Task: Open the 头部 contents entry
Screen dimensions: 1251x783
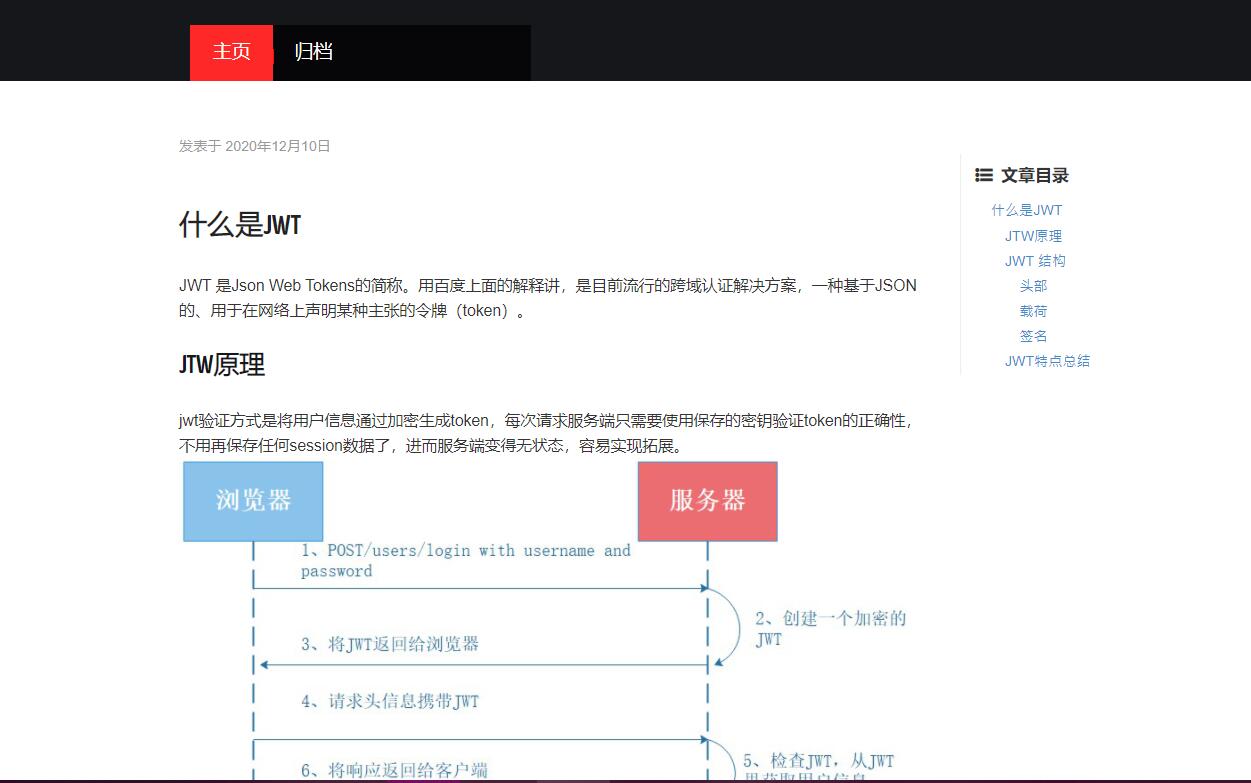Action: point(1033,286)
